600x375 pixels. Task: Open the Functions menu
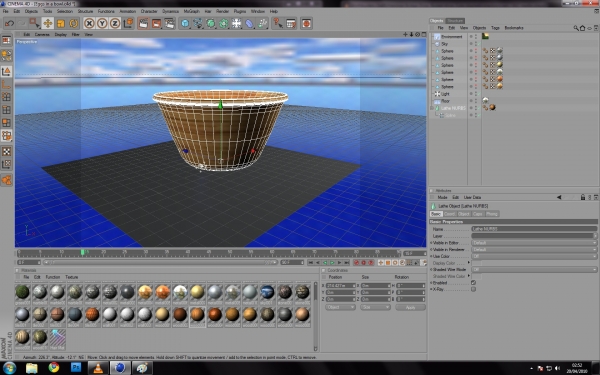tap(106, 11)
